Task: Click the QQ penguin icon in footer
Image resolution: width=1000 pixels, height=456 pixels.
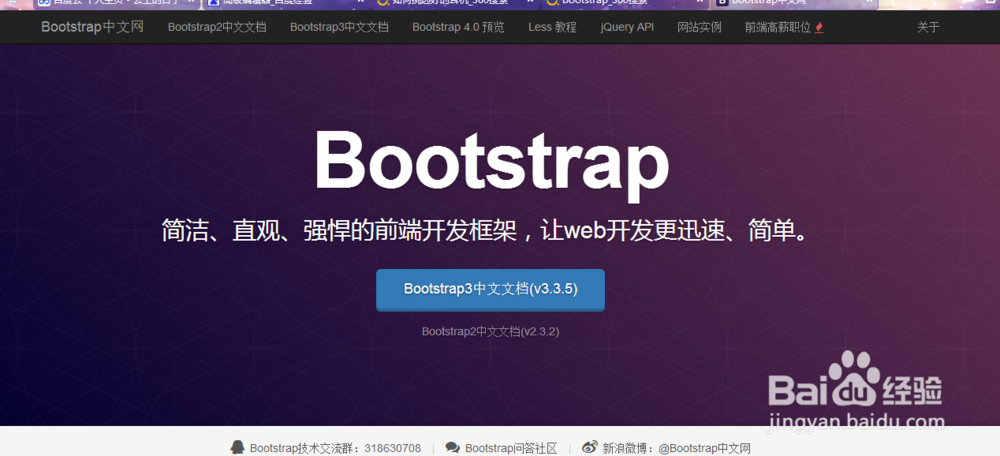Action: coord(237,448)
